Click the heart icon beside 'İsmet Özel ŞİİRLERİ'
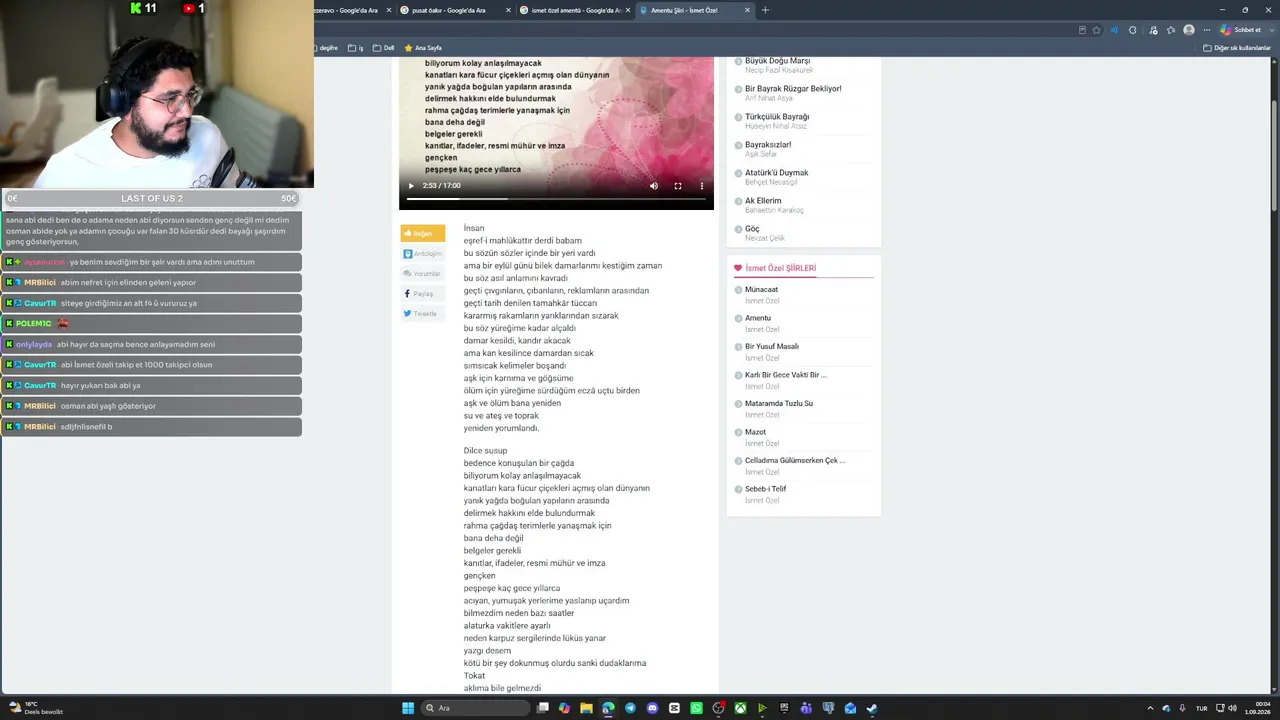The height and width of the screenshot is (720, 1280). click(x=738, y=268)
